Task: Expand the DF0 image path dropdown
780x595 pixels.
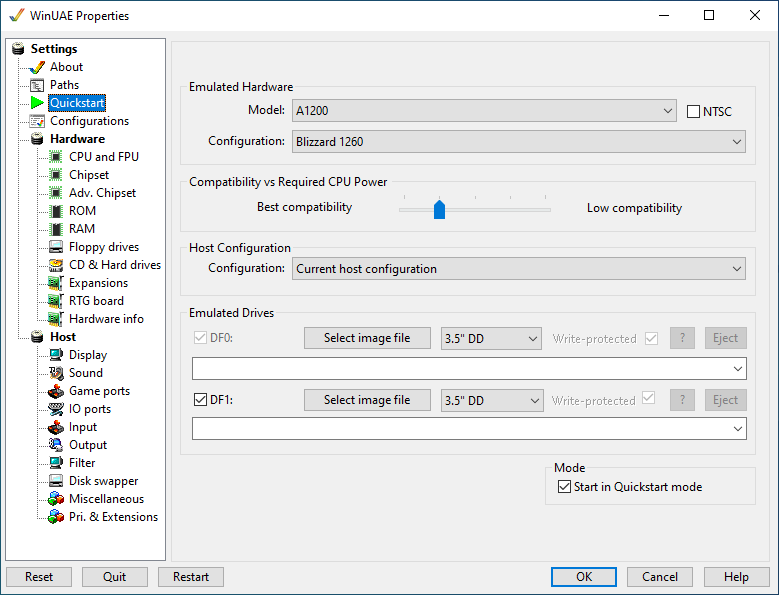Action: point(738,369)
